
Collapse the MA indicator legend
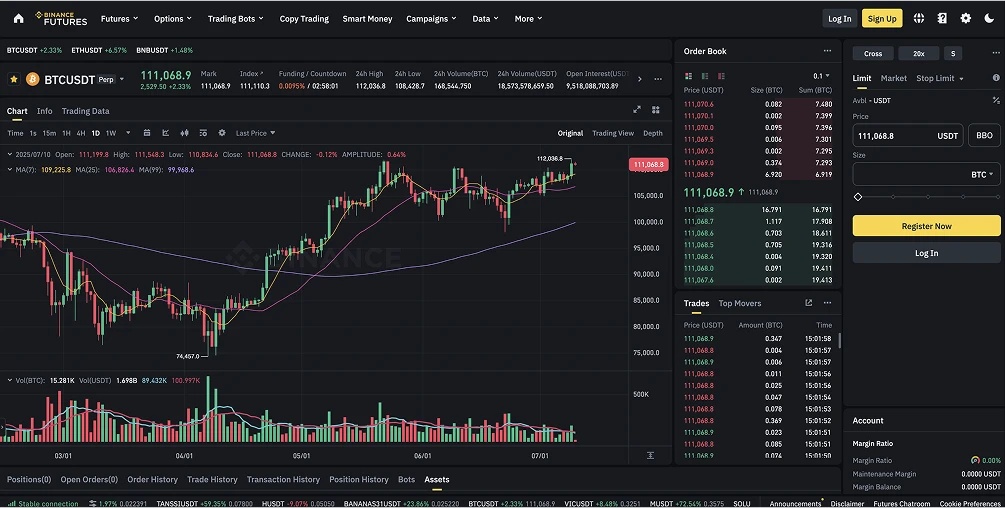pyautogui.click(x=10, y=170)
